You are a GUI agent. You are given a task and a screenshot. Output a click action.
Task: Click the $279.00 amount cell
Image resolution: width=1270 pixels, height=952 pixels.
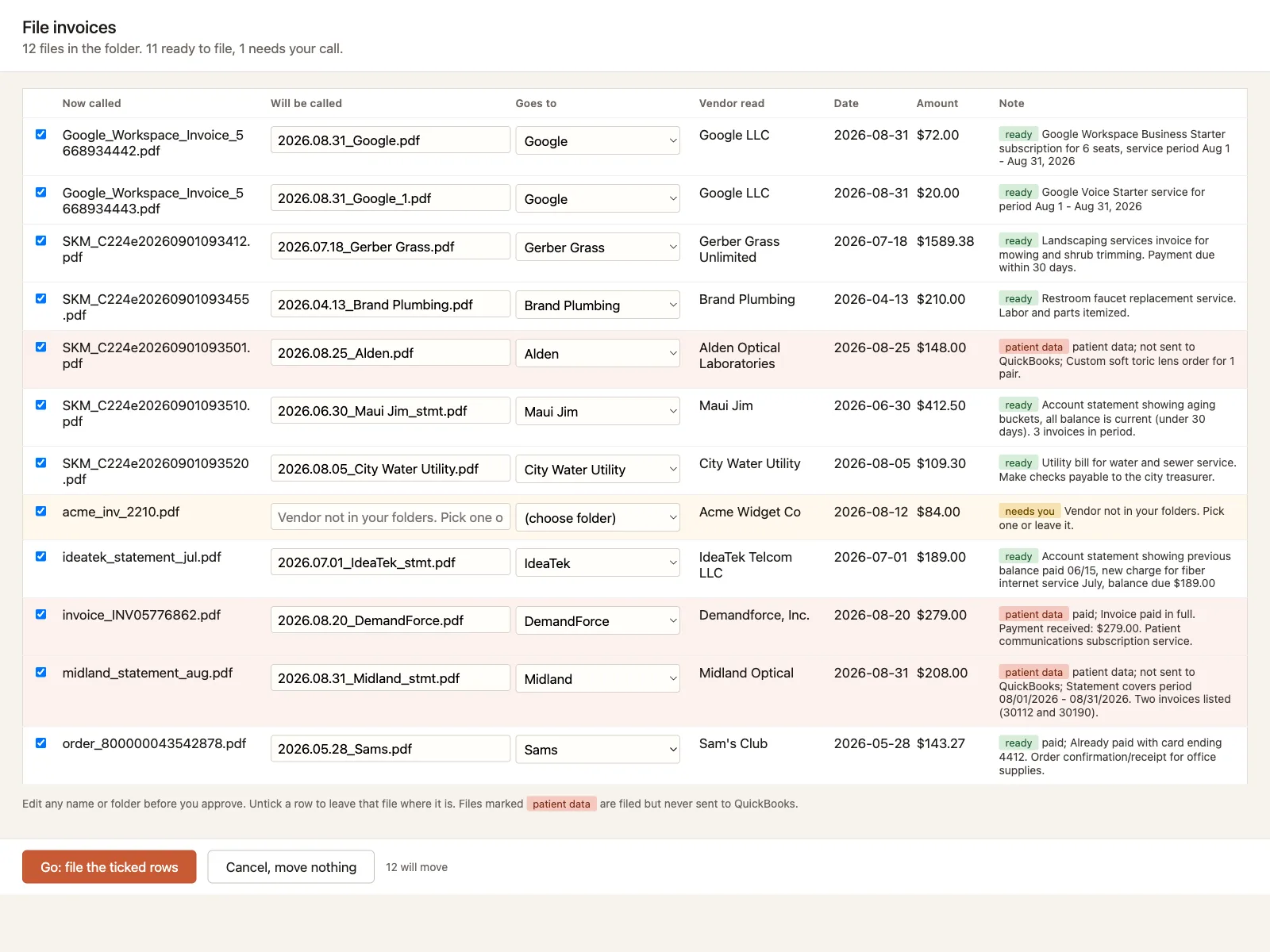[x=941, y=615]
